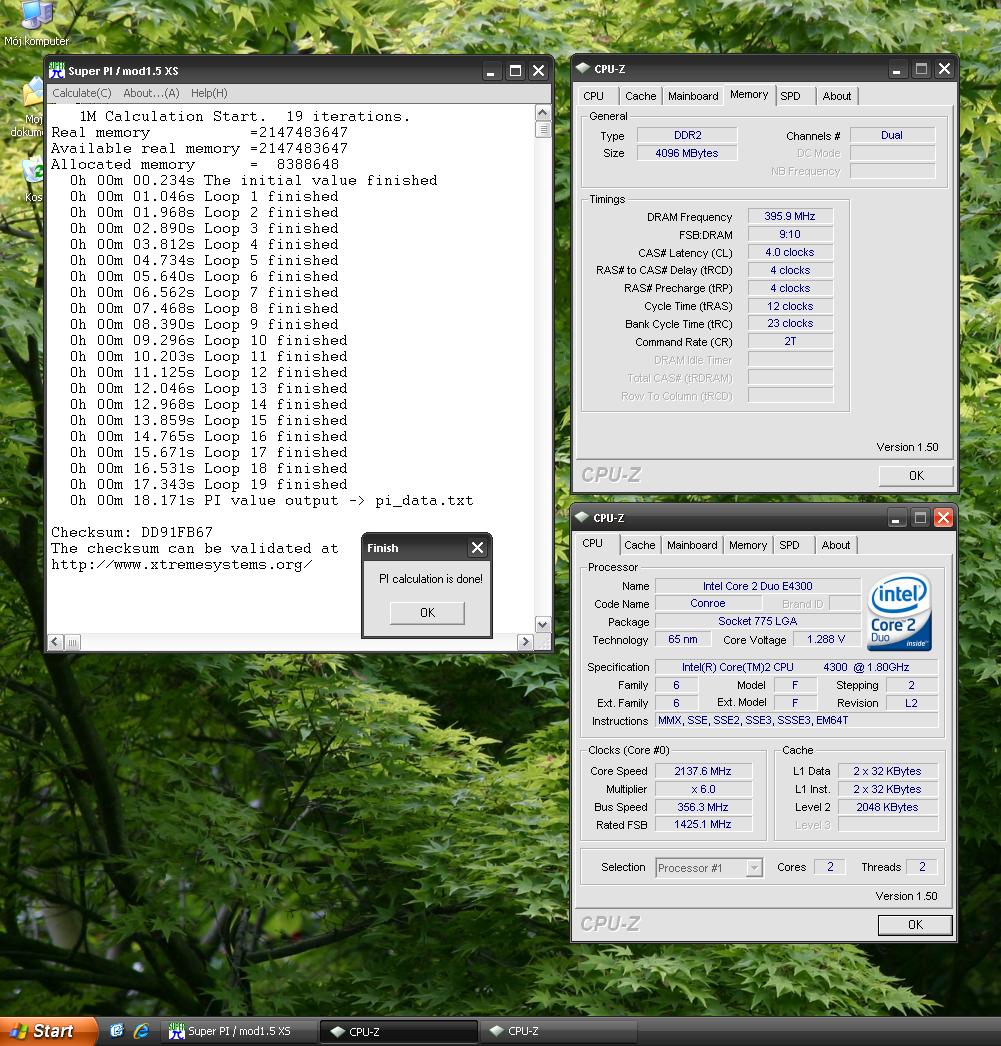Click OK in the CPU-Z Memory window
Viewport: 1001px width, 1046px height.
click(915, 476)
